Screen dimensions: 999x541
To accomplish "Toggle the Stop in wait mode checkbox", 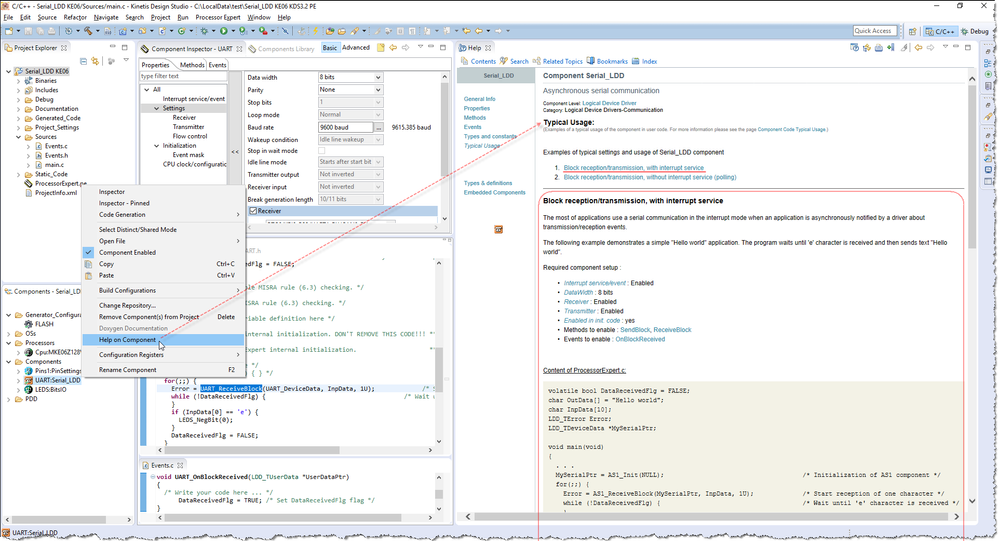I will (x=322, y=151).
